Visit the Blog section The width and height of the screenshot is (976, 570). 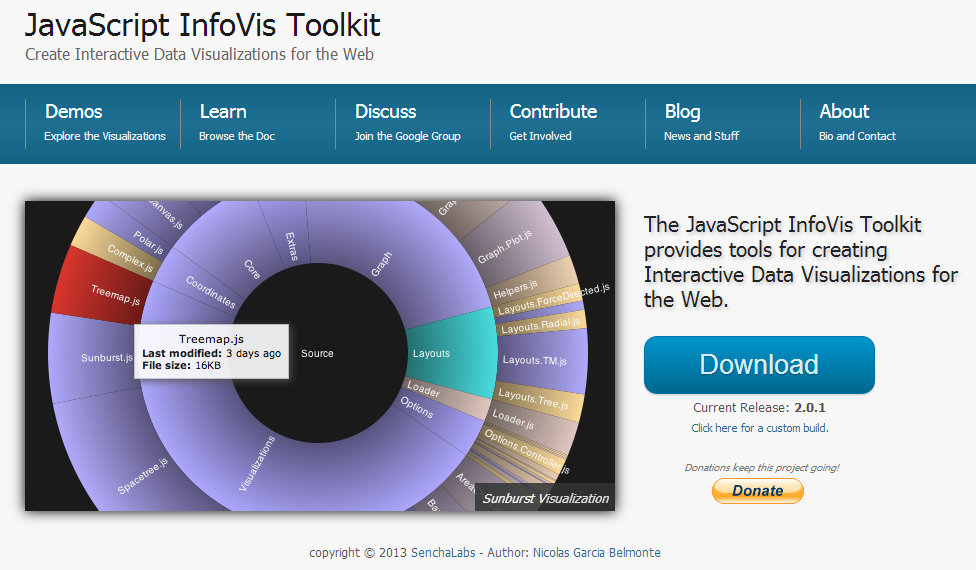click(x=682, y=112)
